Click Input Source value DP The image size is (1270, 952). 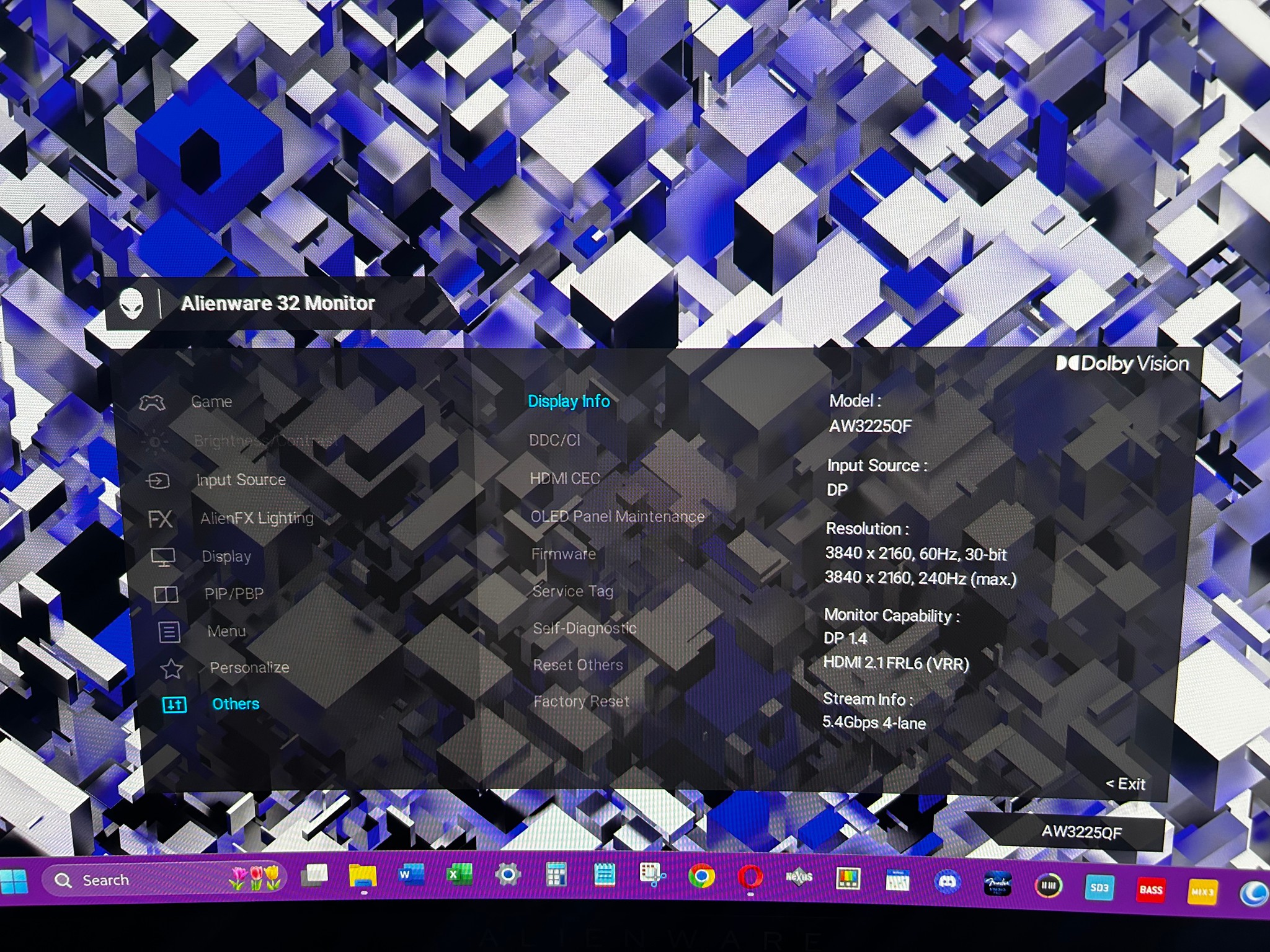(x=837, y=490)
